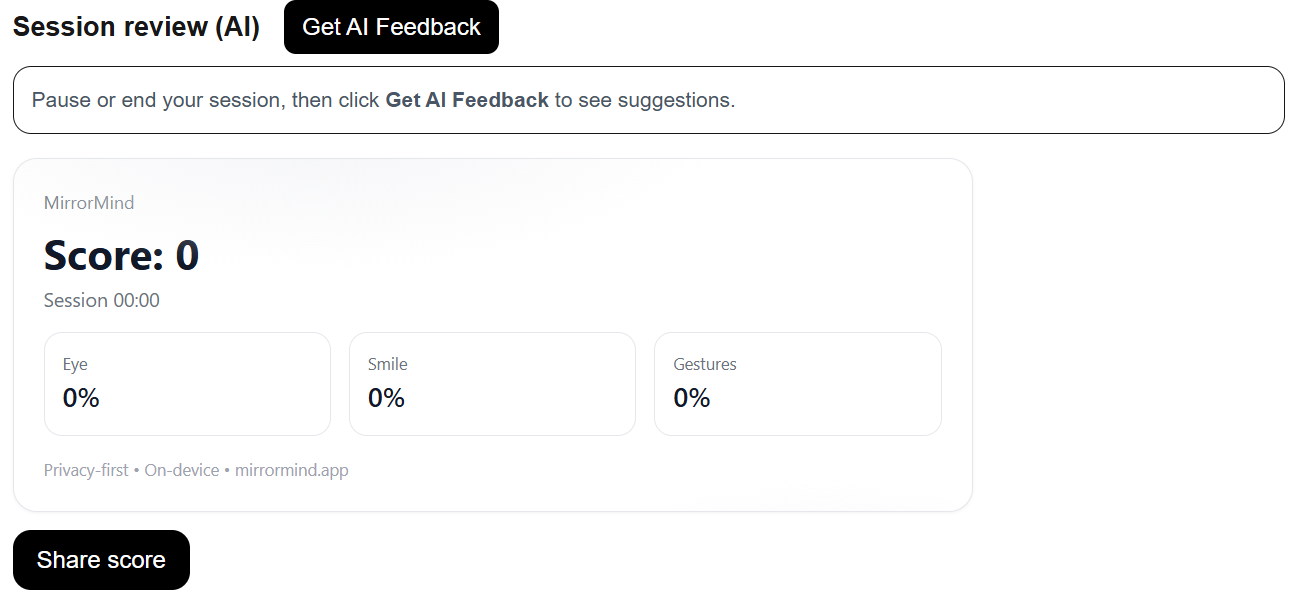Viewport: 1296px width, 601px height.
Task: Click the Smile 0% value
Action: tap(386, 398)
